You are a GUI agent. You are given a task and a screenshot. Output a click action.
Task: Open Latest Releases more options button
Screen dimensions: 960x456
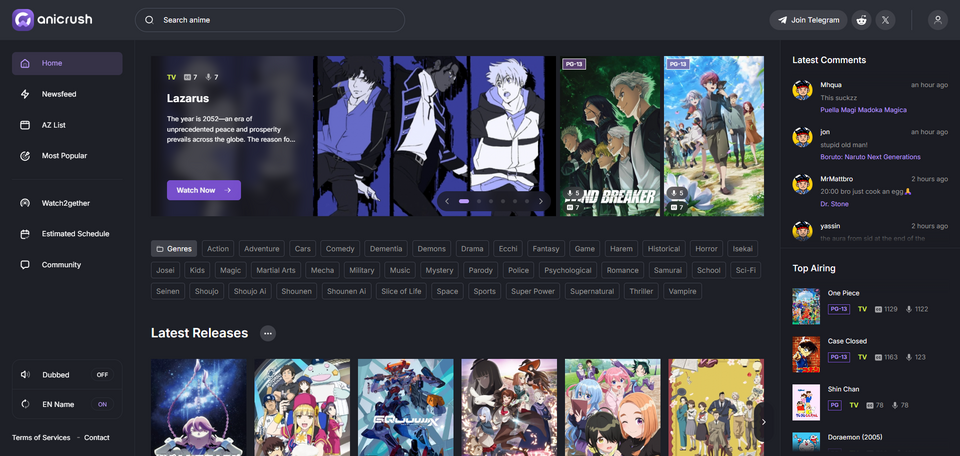[x=268, y=334]
